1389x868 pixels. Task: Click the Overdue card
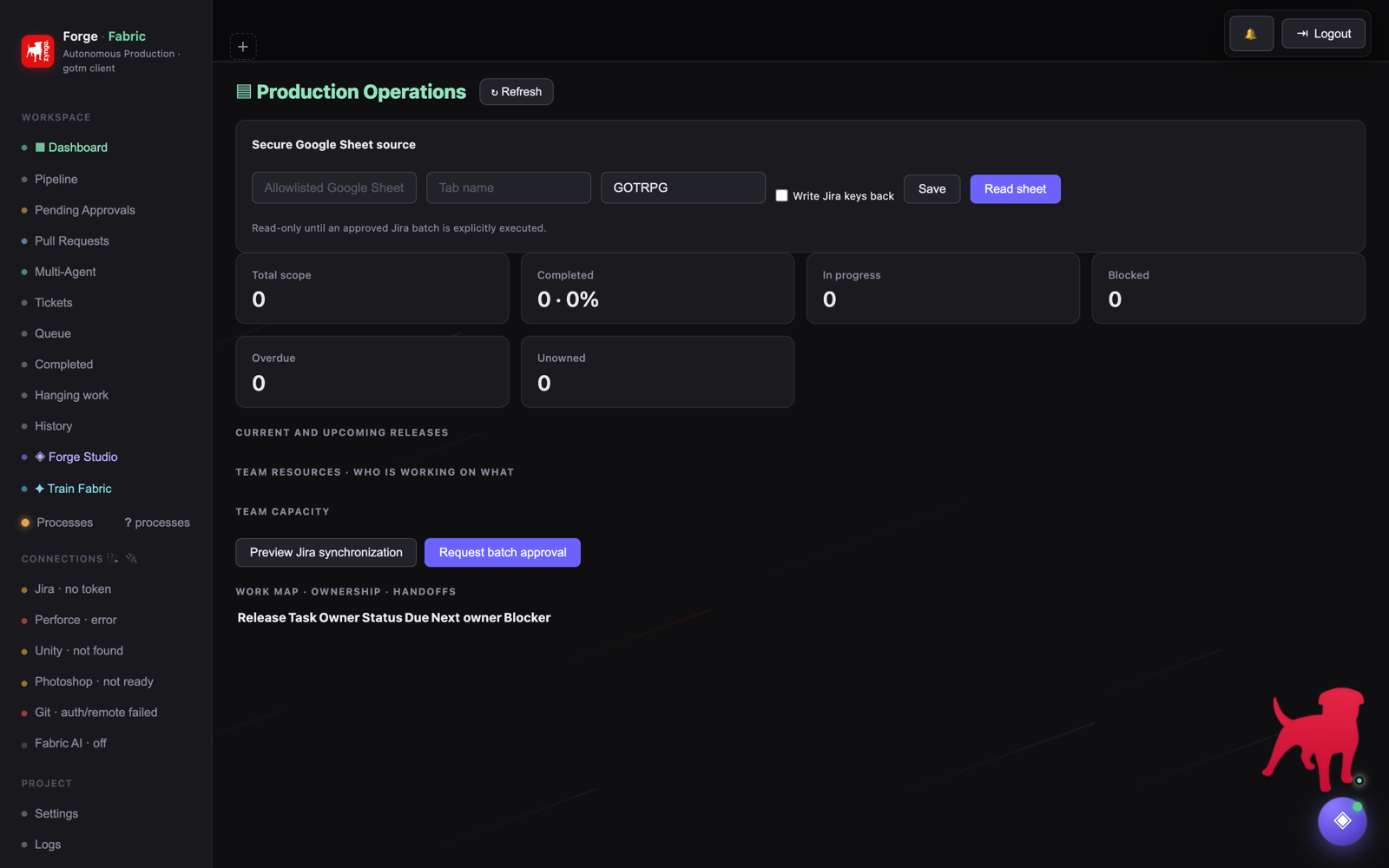pos(372,372)
